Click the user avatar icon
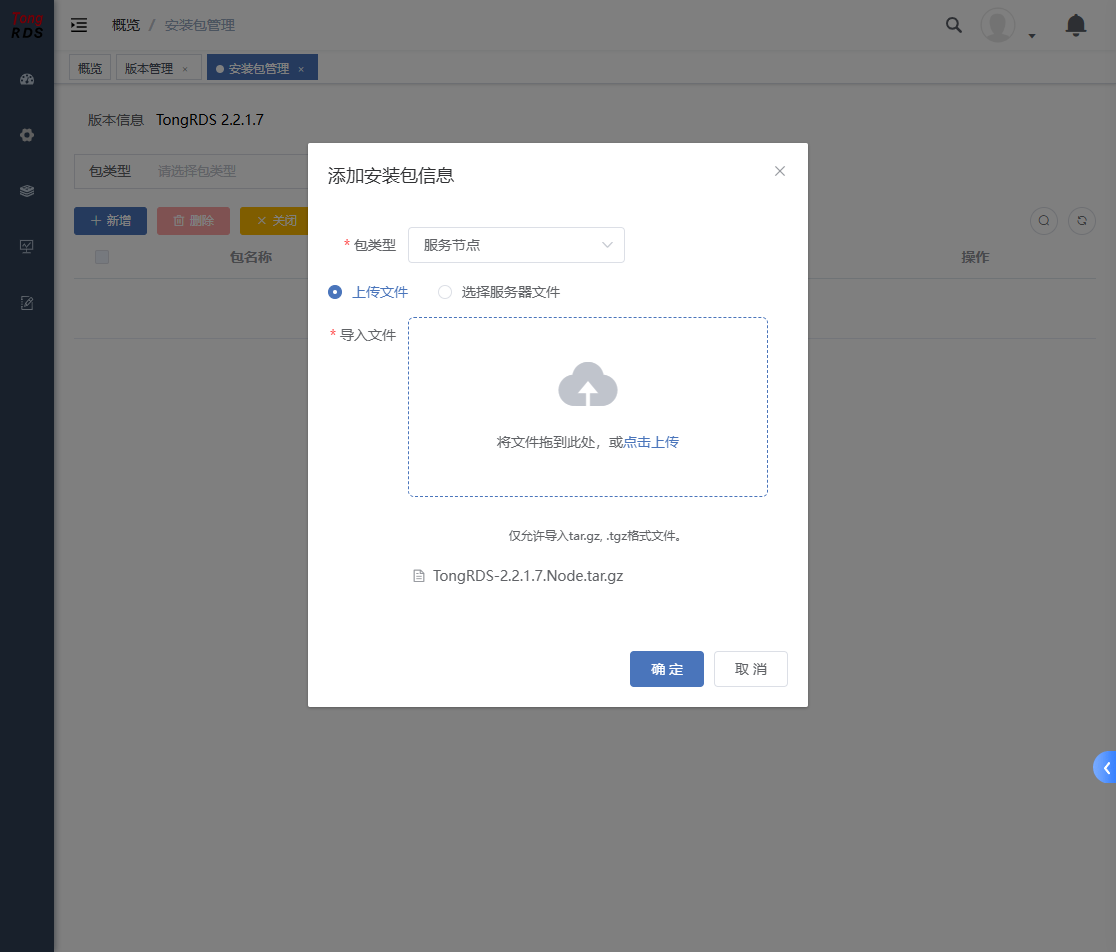 click(x=998, y=26)
